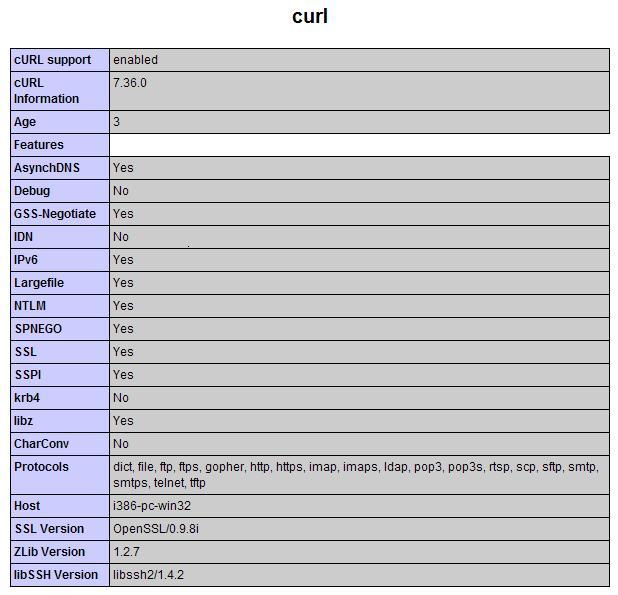The height and width of the screenshot is (595, 618).
Task: Click 'Yes' in the SSPI row
Action: coord(123,375)
